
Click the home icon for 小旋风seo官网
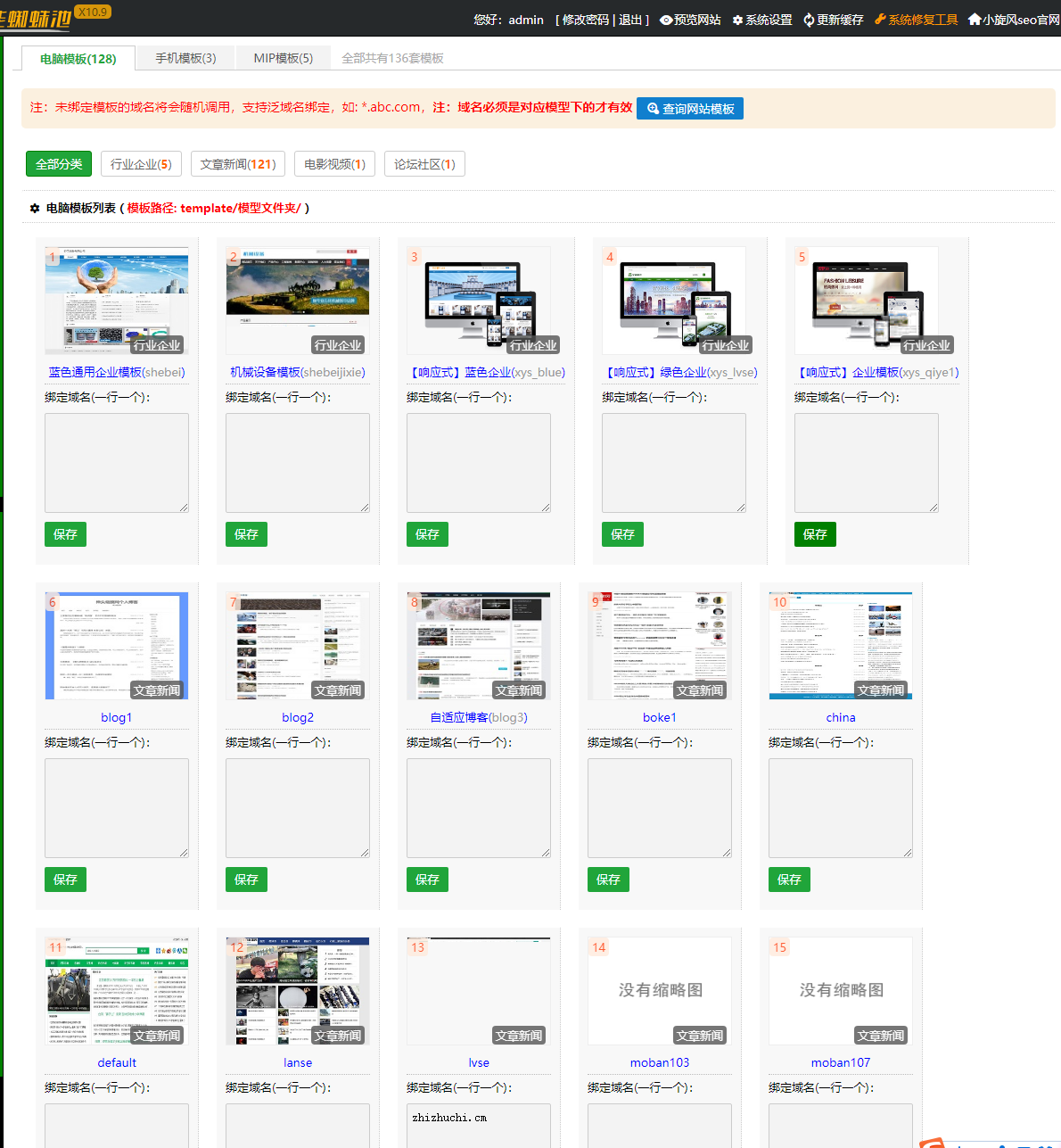974,20
